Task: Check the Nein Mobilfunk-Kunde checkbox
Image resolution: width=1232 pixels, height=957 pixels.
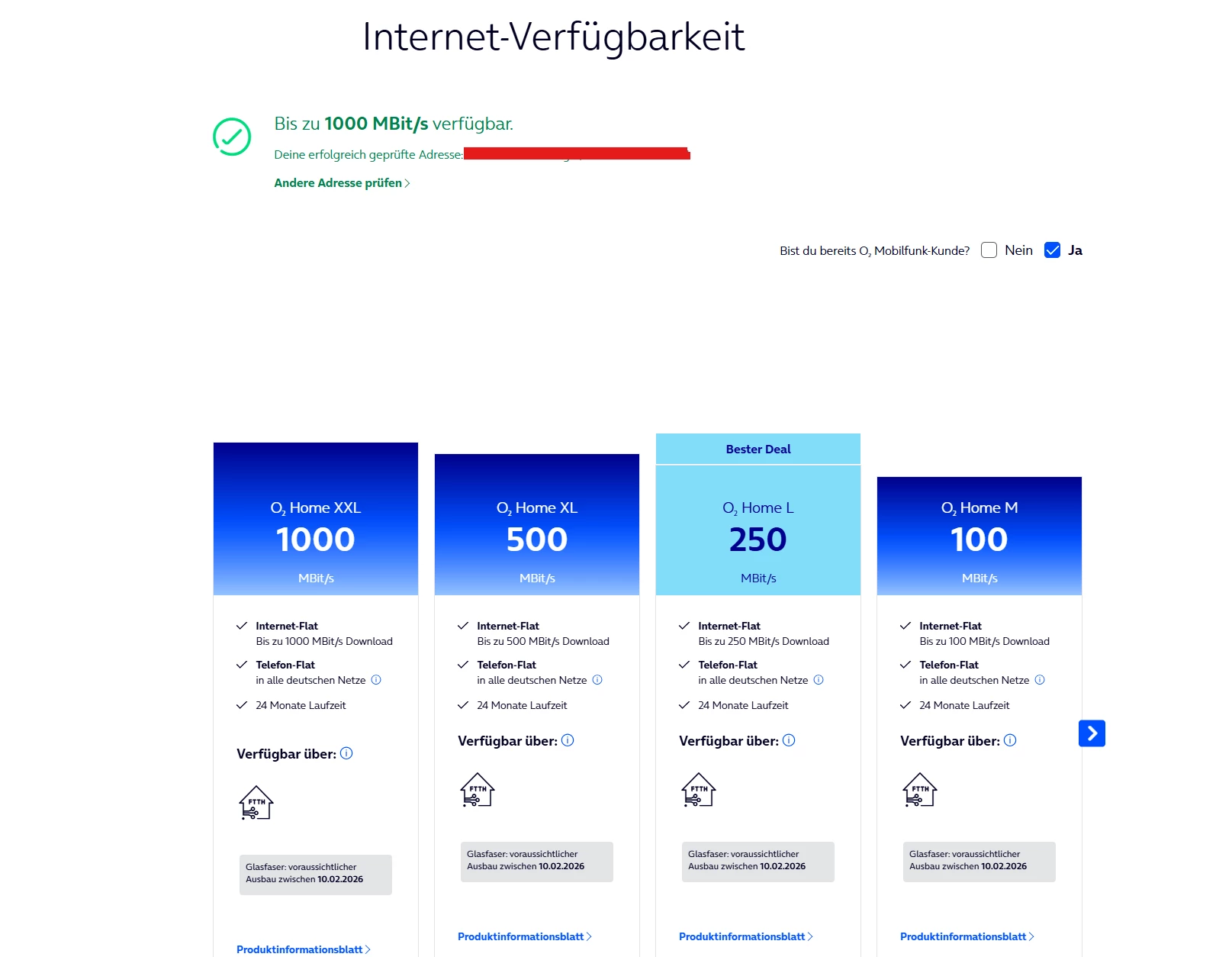Action: [989, 250]
